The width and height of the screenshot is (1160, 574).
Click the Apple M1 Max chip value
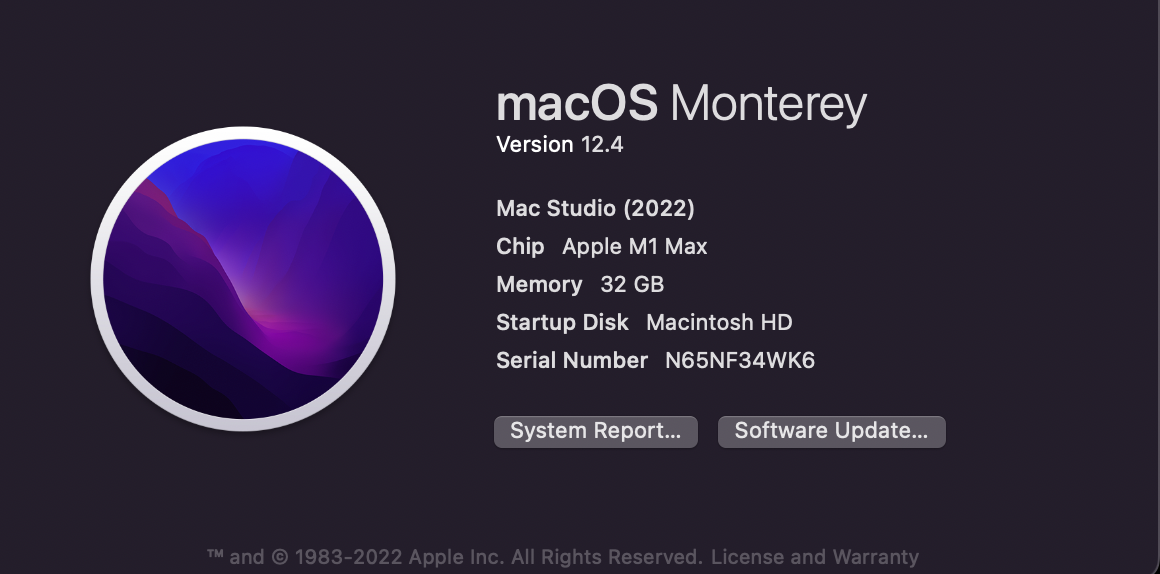[635, 246]
